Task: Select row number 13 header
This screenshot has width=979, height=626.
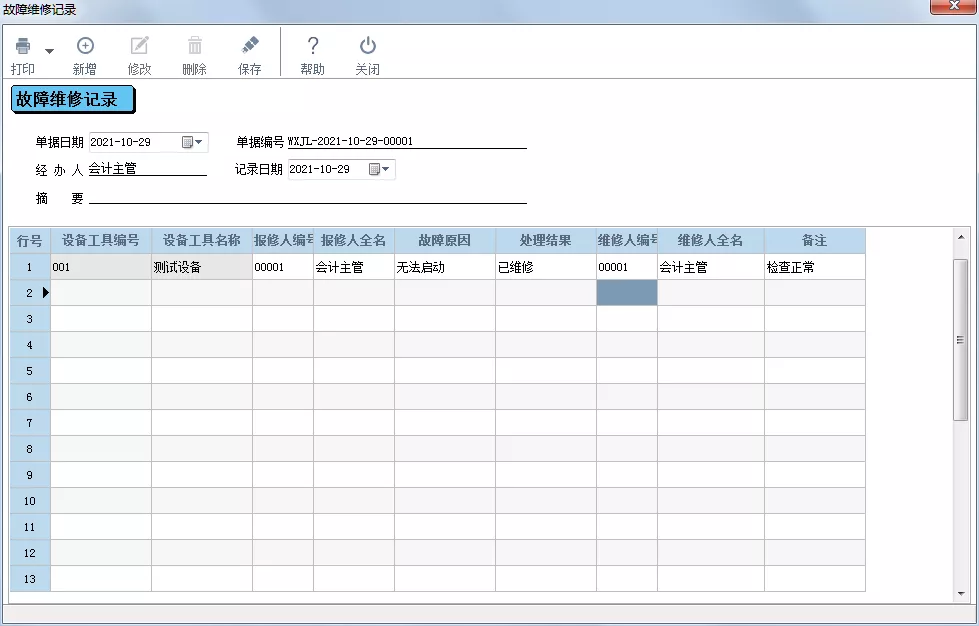Action: click(x=30, y=579)
